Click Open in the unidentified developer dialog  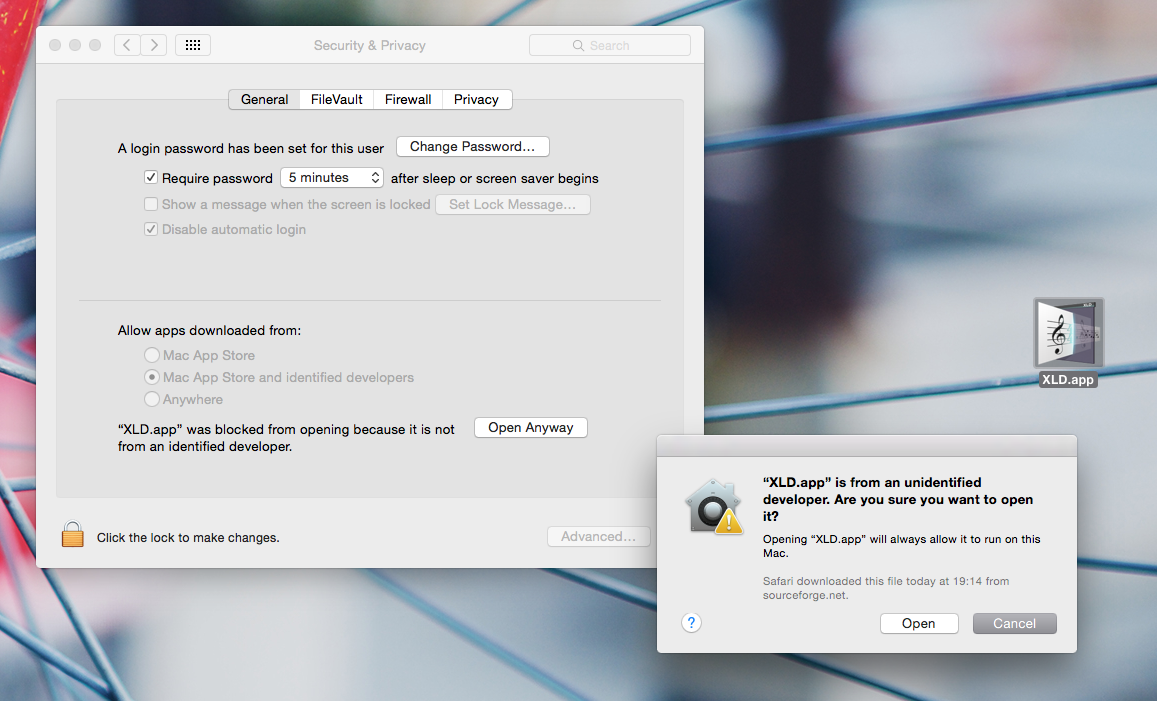[x=919, y=624]
